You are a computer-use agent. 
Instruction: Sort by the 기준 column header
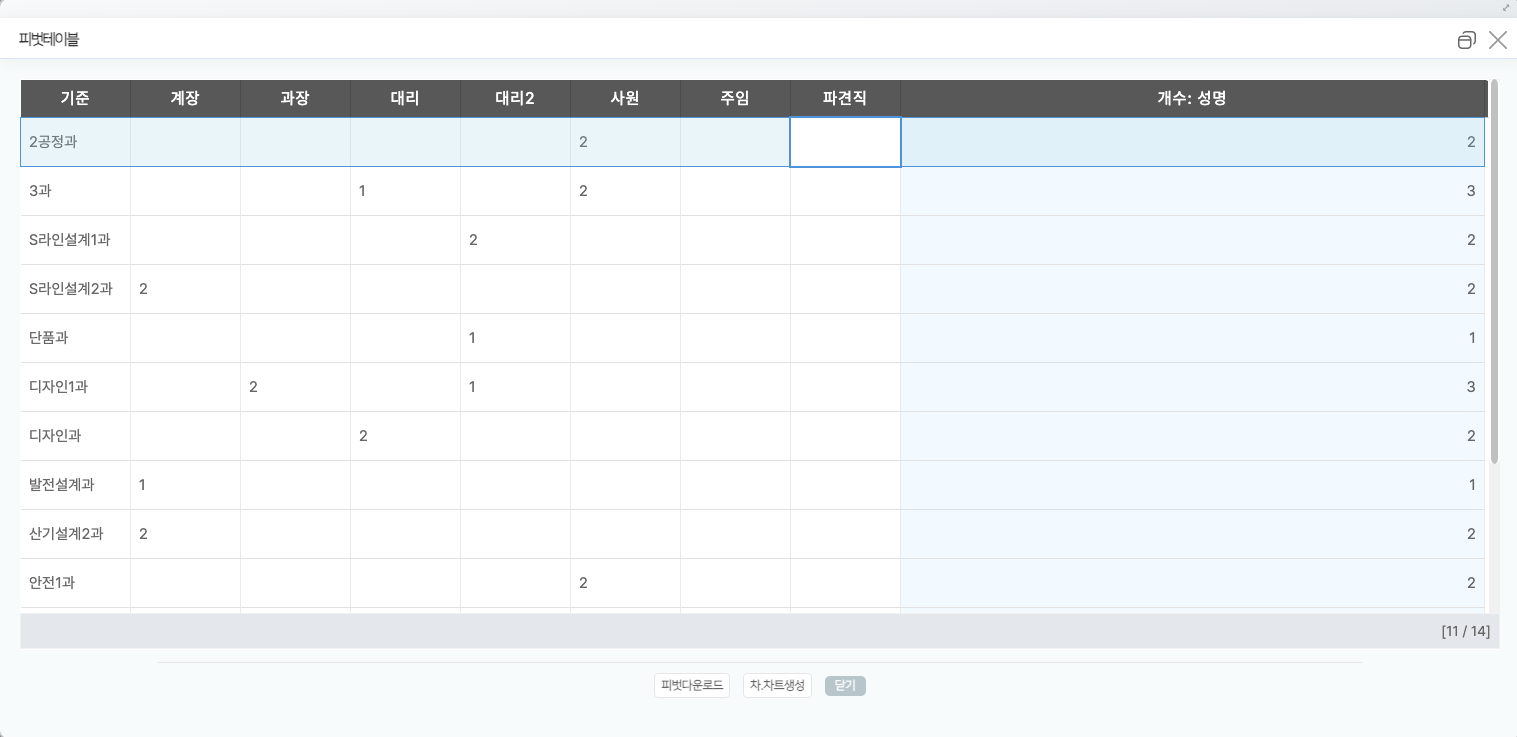click(x=76, y=99)
